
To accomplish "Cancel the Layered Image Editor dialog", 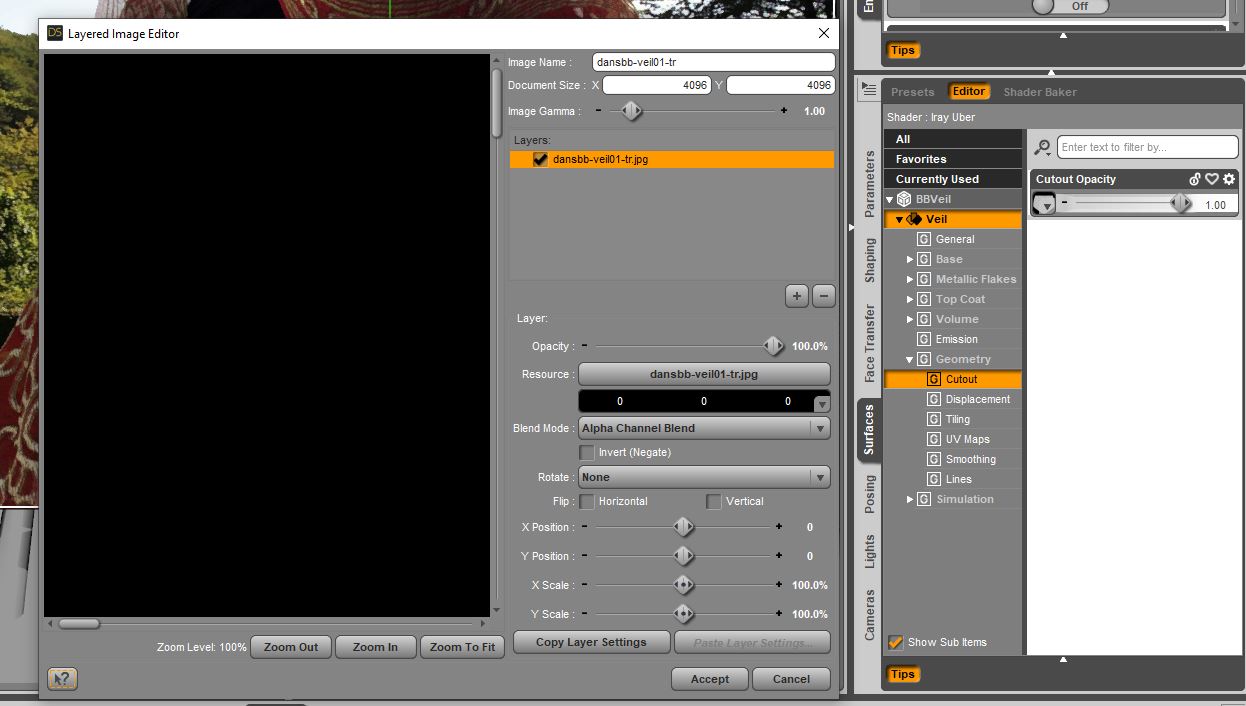I will pos(791,679).
